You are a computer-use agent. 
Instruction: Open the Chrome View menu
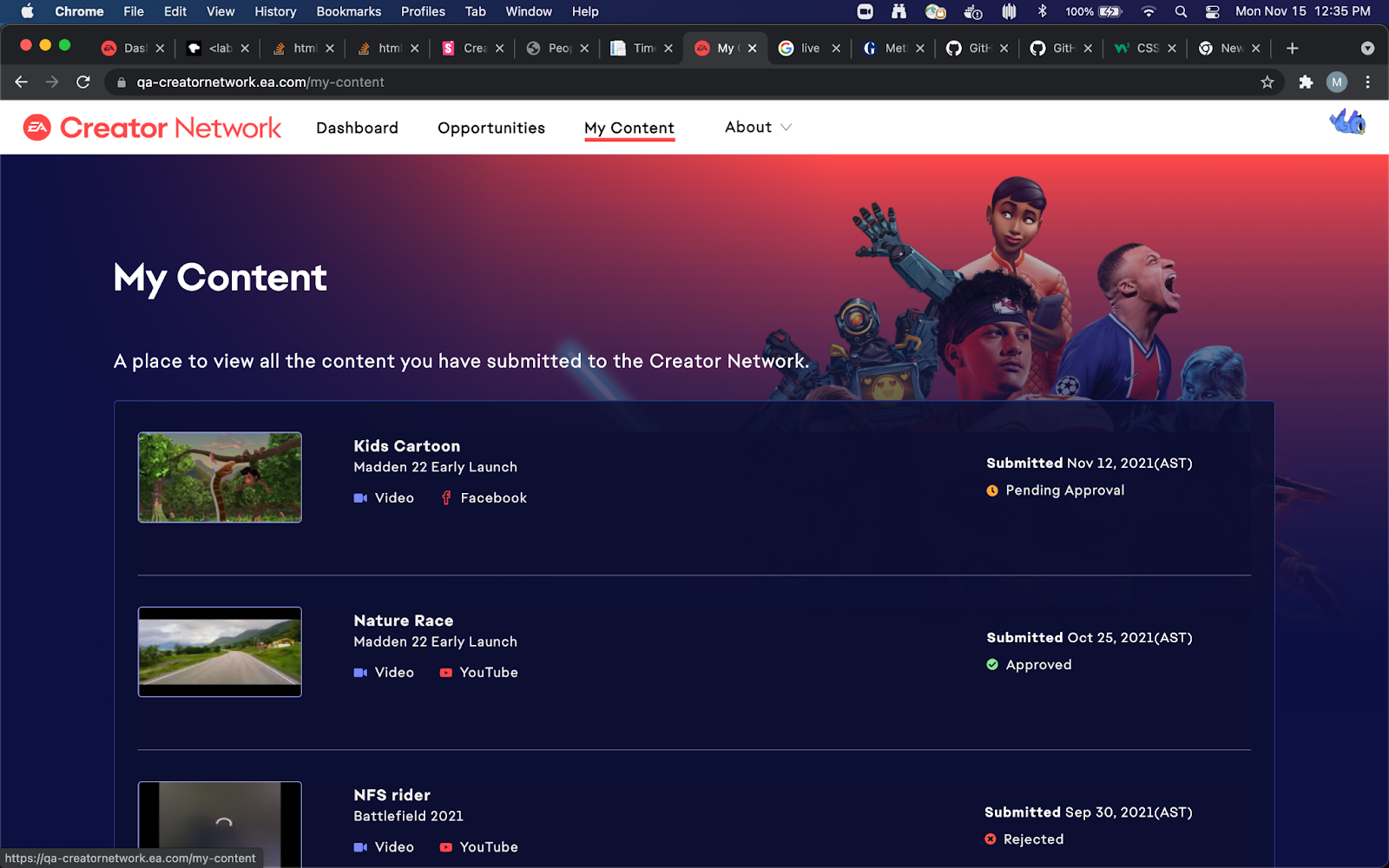(221, 11)
